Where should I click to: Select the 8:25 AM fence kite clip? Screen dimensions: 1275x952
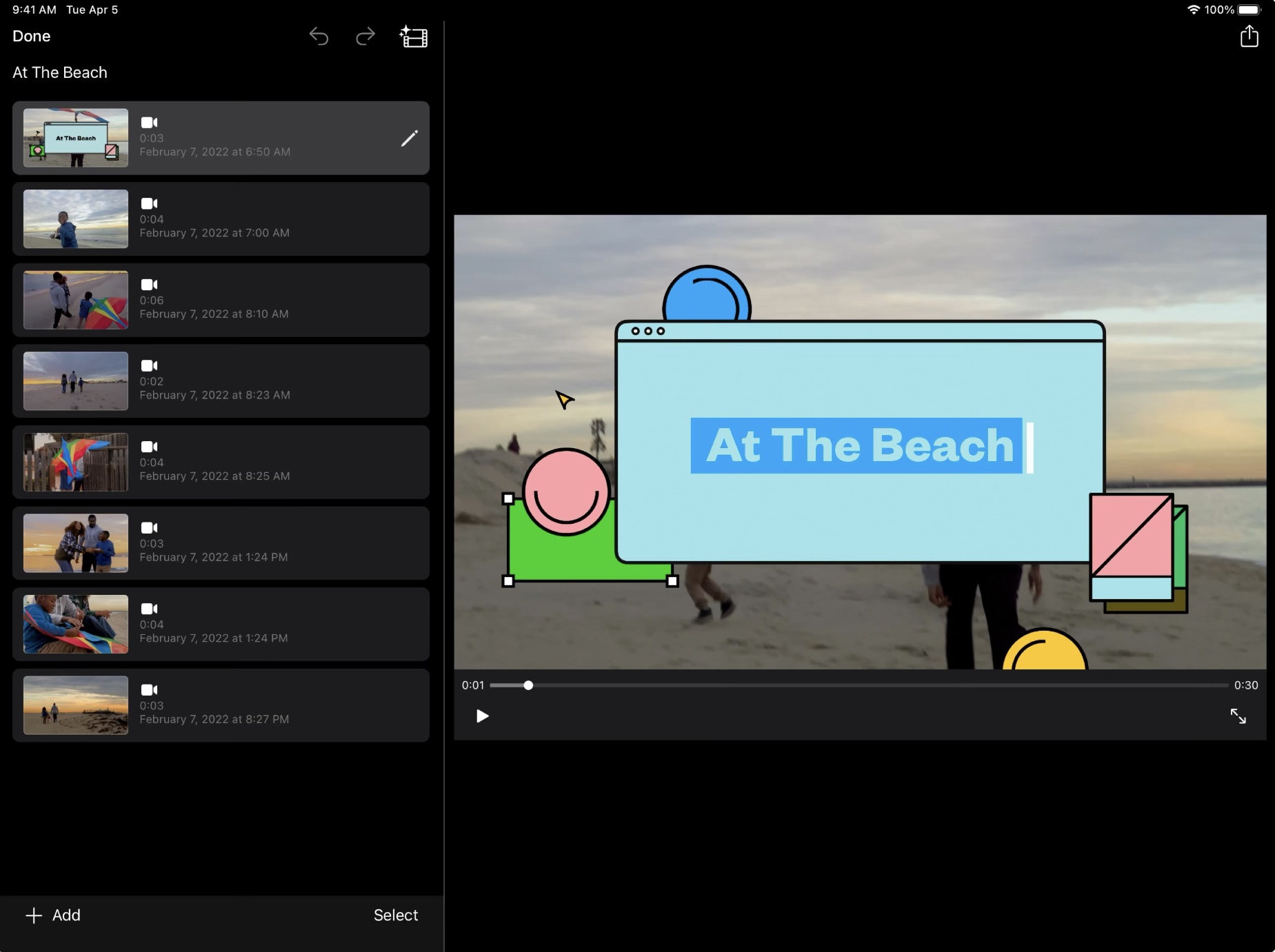pos(221,463)
